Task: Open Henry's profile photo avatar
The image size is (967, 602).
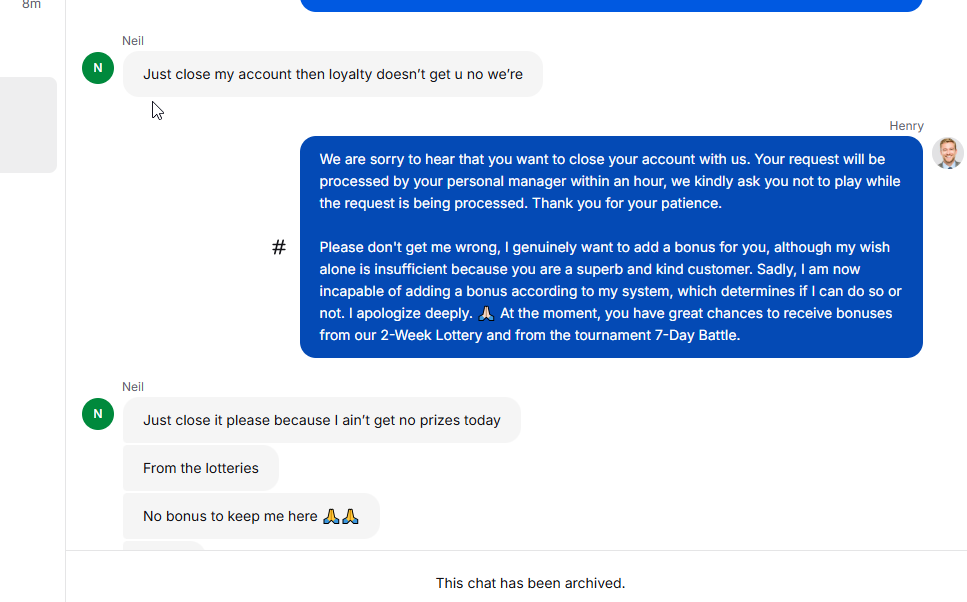Action: click(x=947, y=153)
